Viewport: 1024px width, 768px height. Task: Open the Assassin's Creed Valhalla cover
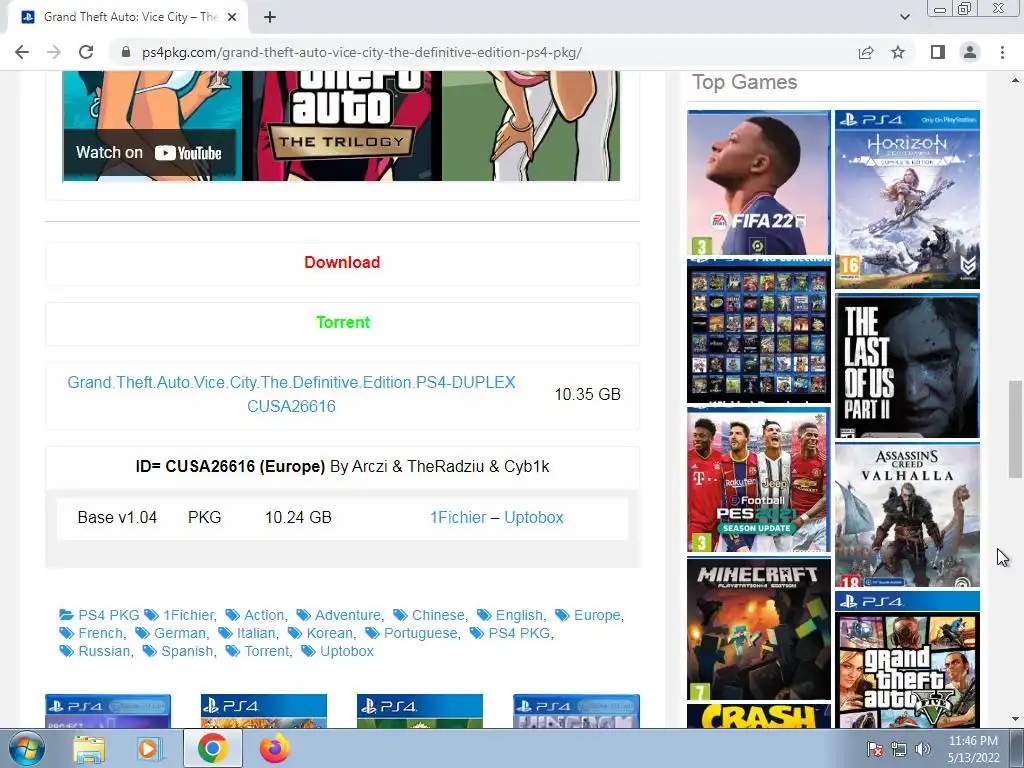point(907,515)
